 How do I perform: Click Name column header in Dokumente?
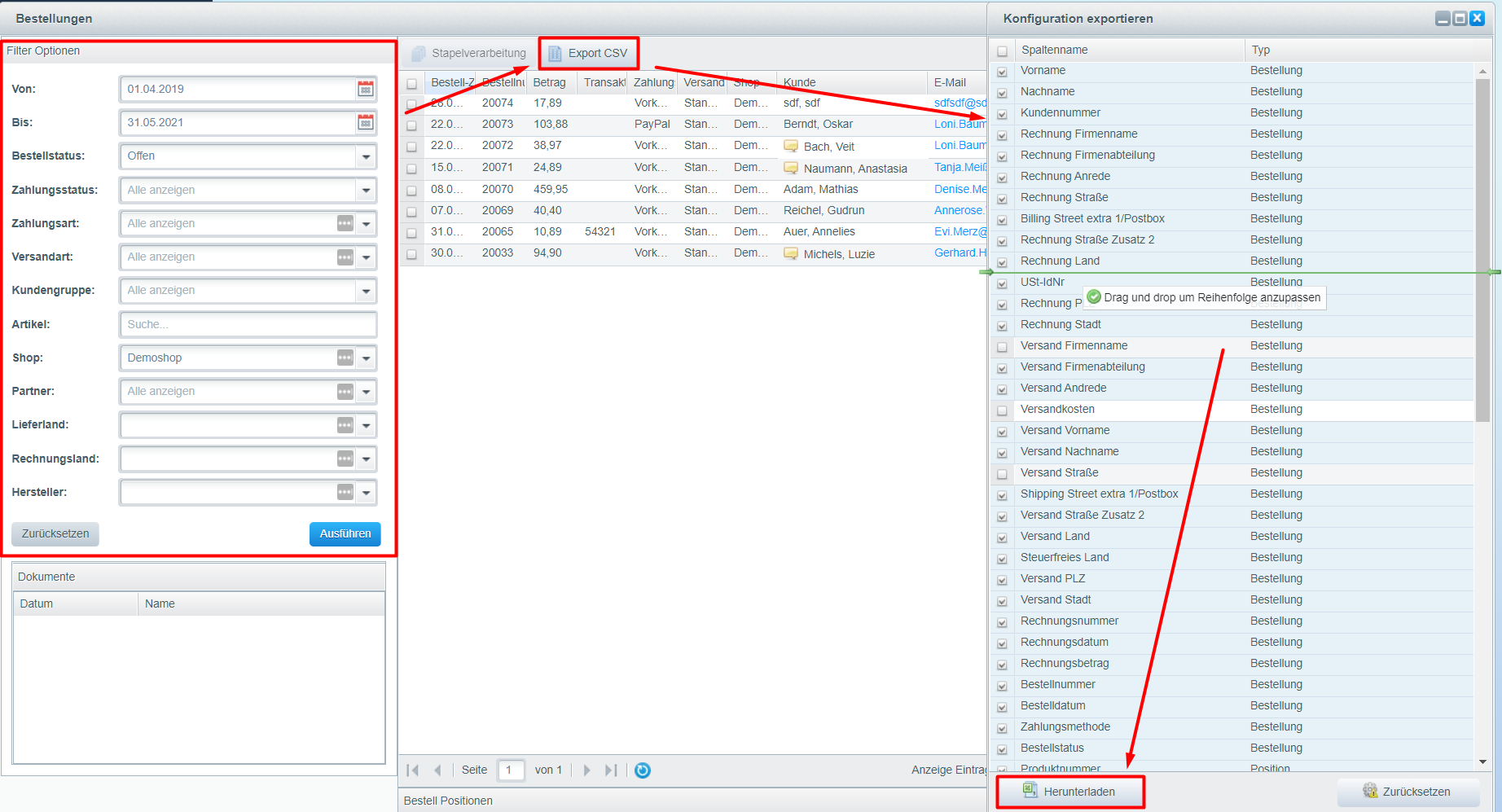click(x=261, y=604)
